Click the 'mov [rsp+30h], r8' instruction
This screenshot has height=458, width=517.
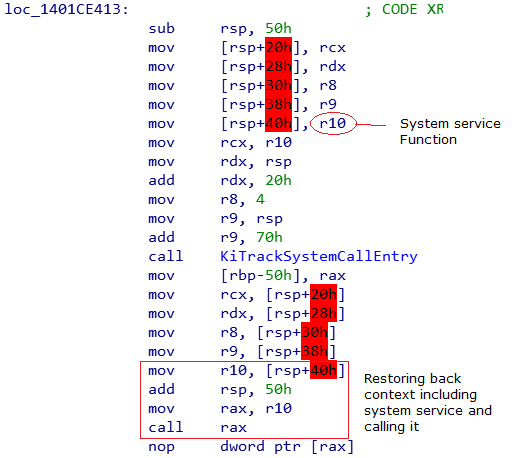(243, 86)
